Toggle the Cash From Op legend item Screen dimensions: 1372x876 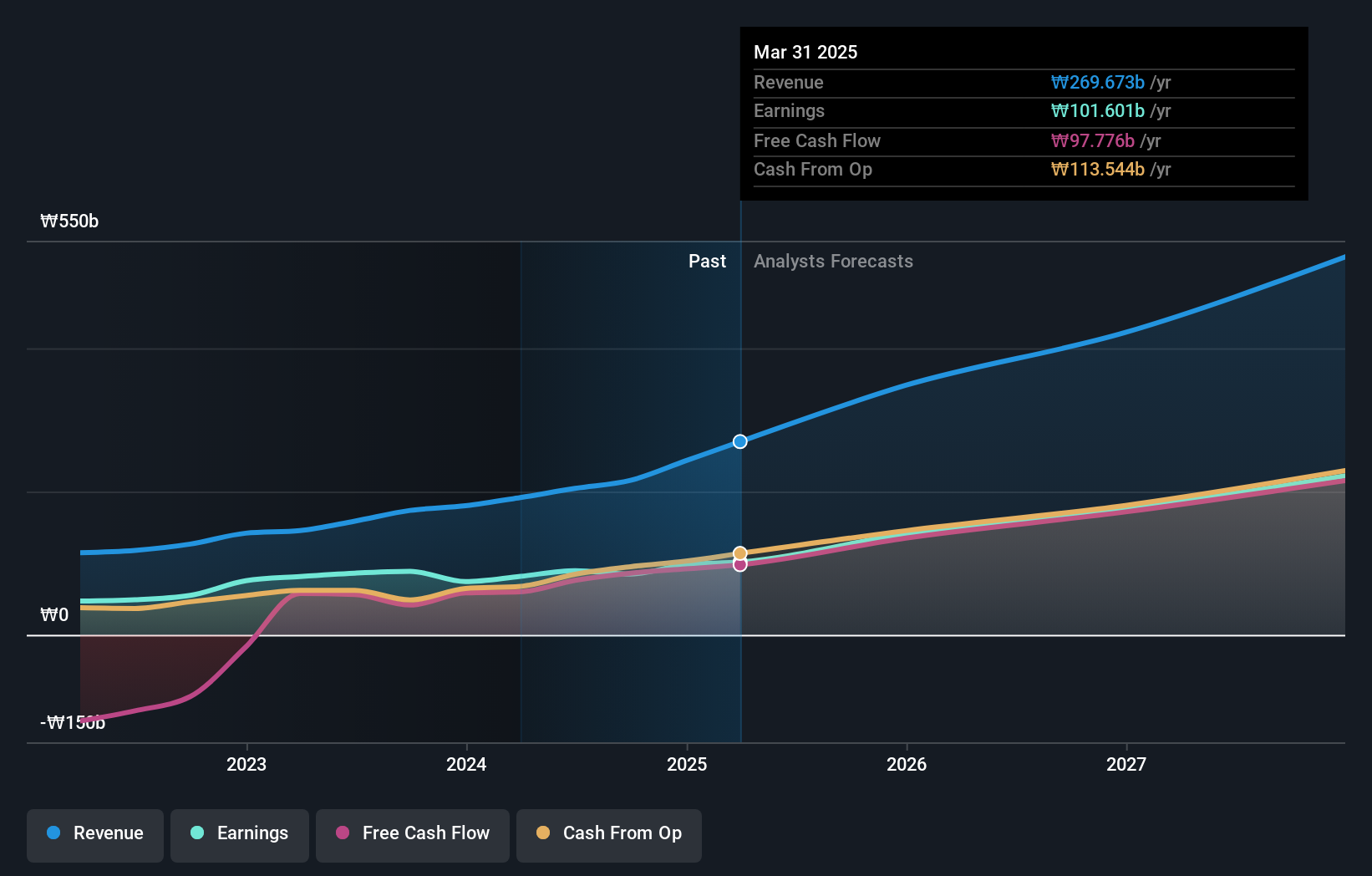pos(609,833)
